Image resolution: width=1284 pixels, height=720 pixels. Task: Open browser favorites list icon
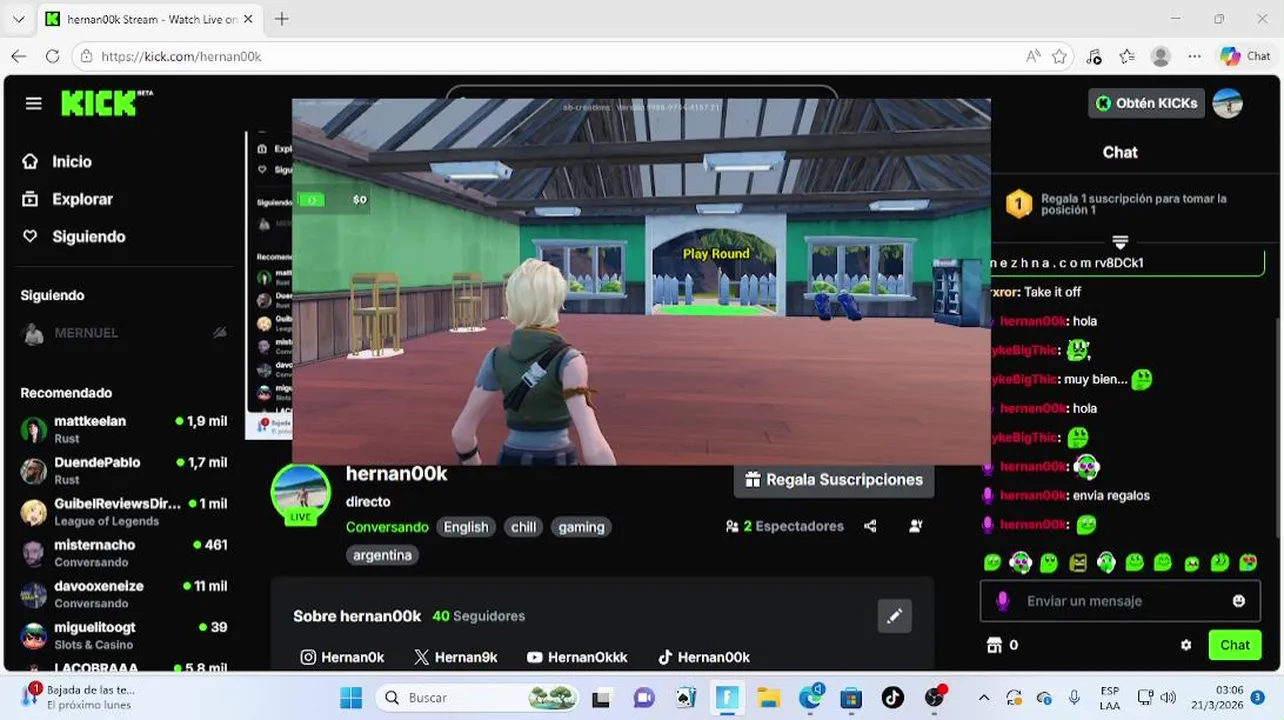[1127, 56]
